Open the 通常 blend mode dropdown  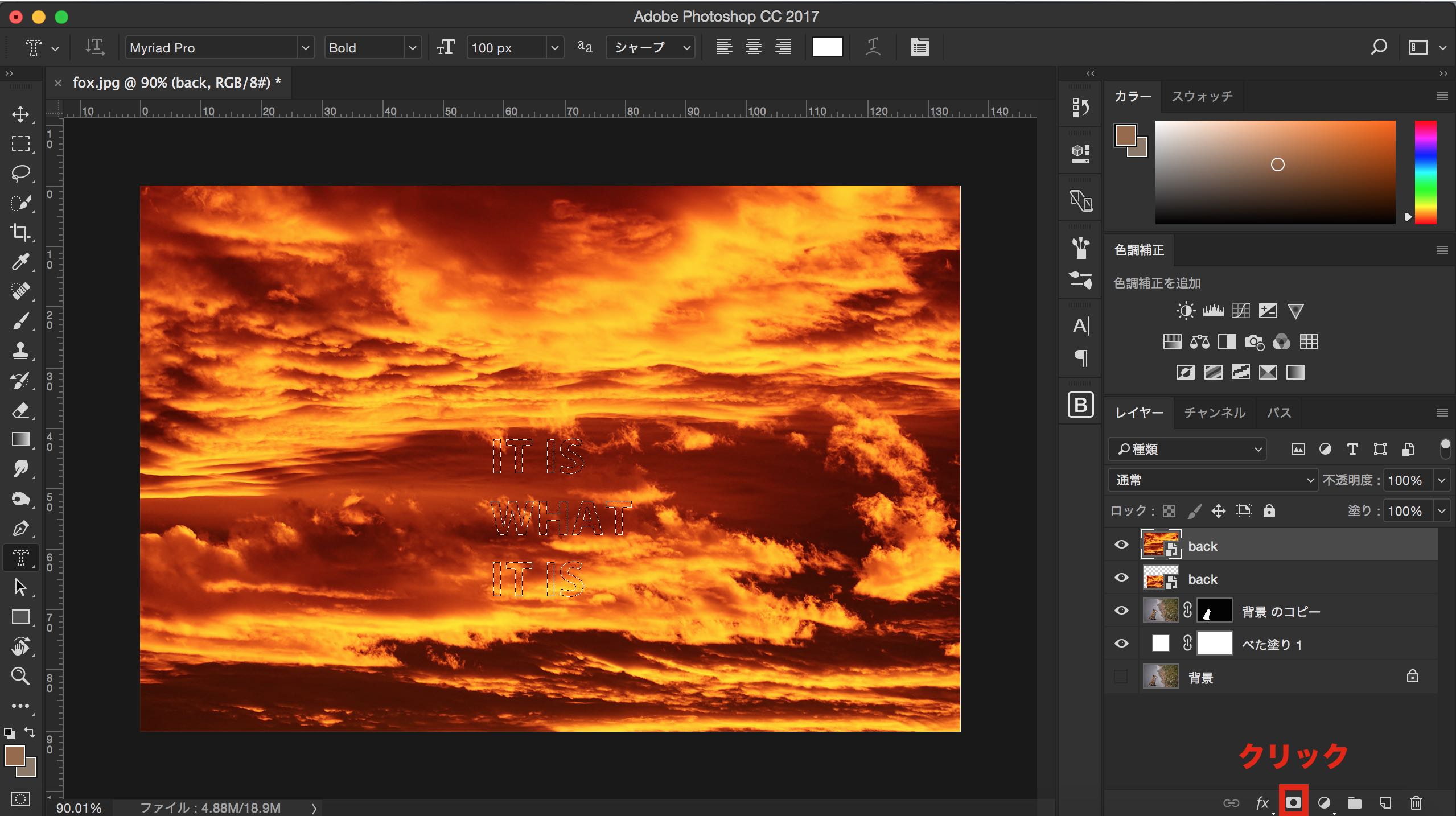(x=1212, y=480)
